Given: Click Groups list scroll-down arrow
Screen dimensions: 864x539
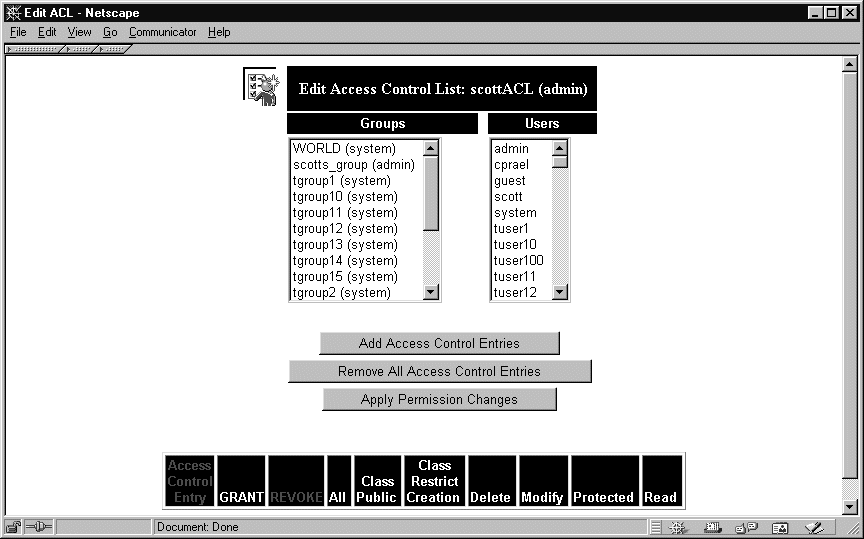Looking at the screenshot, I should pos(431,292).
